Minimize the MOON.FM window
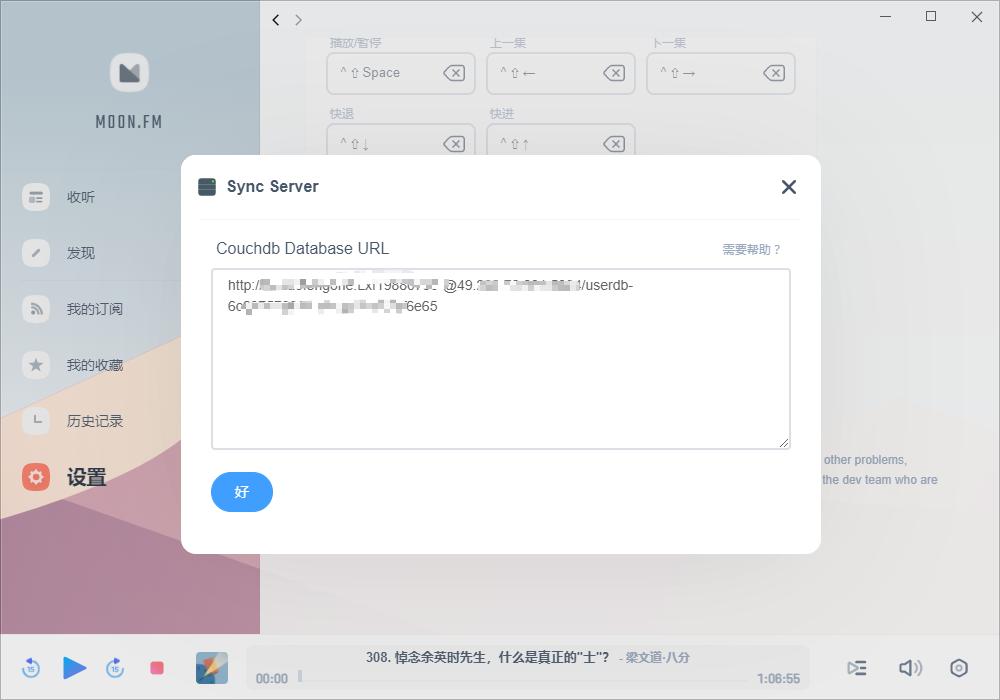1000x700 pixels. (x=885, y=17)
